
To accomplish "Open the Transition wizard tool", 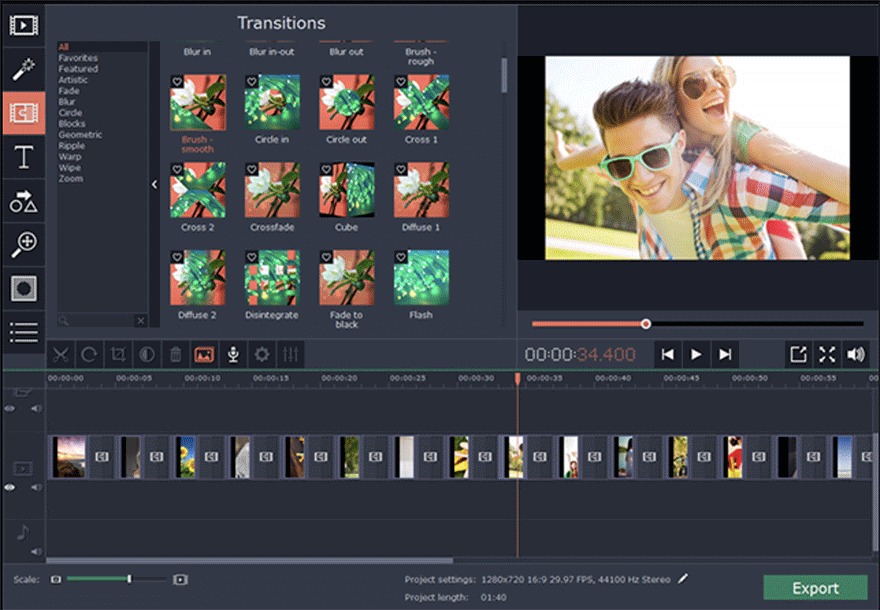I will click(204, 355).
